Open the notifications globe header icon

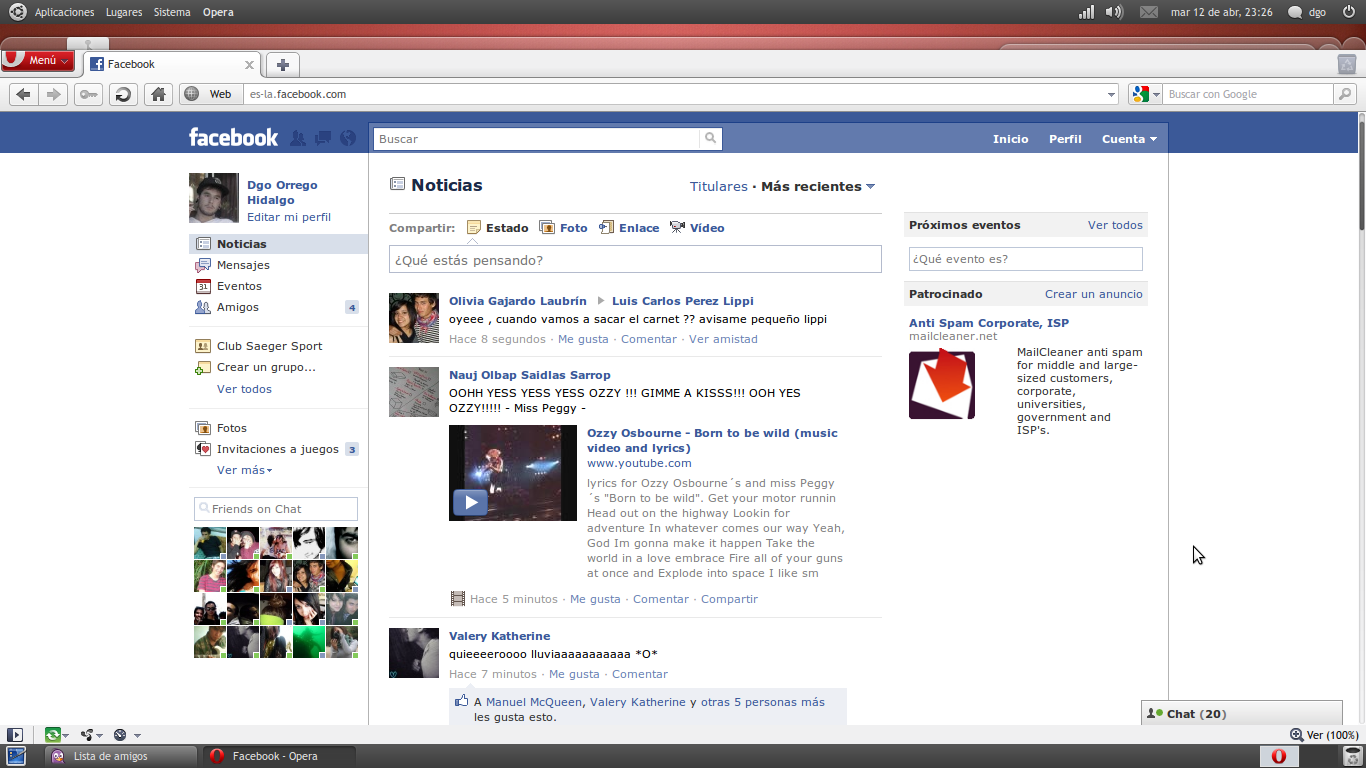click(348, 138)
